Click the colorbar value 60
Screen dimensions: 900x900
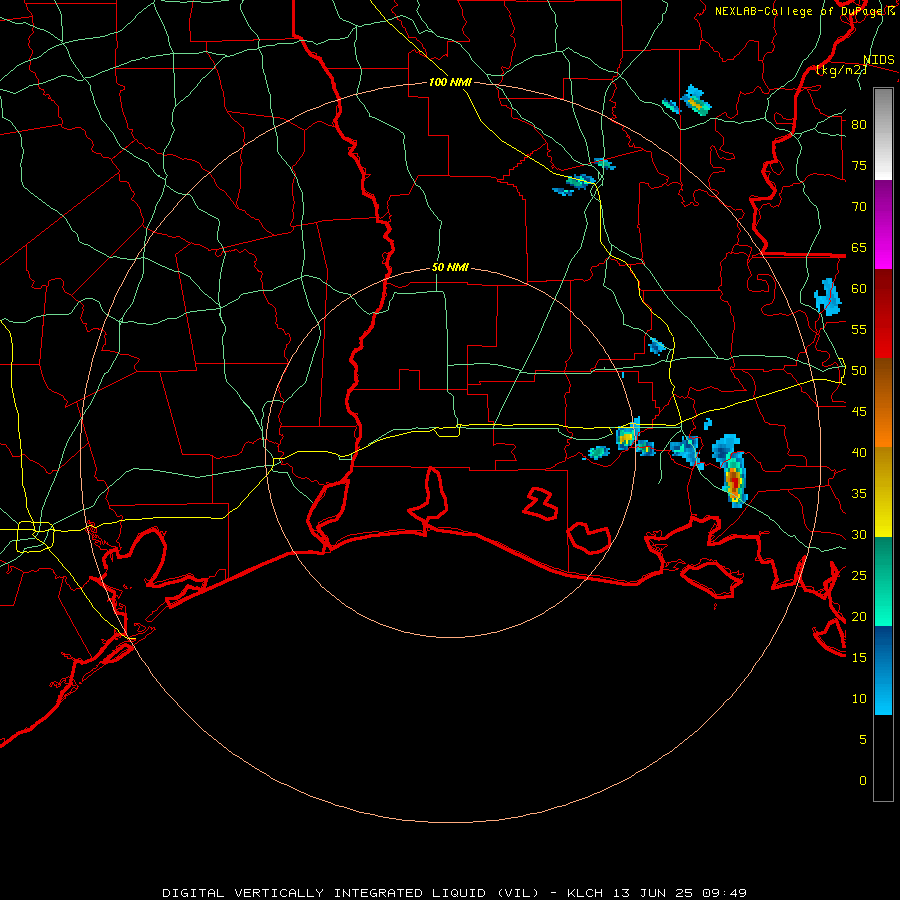click(x=859, y=289)
